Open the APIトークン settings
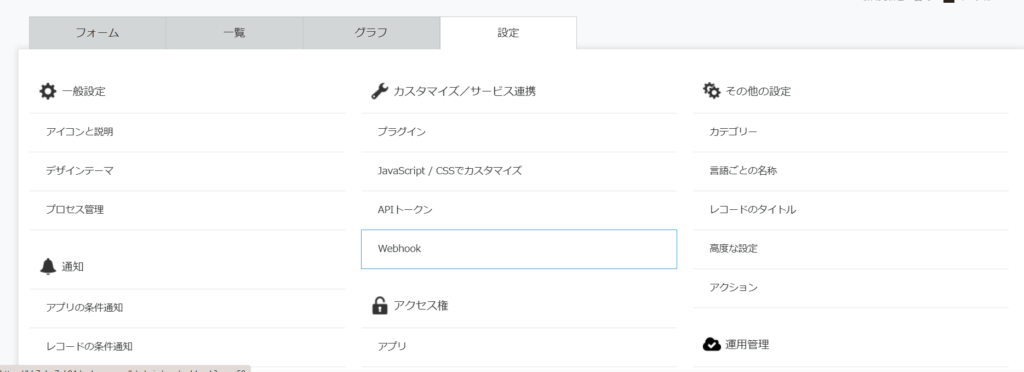Image resolution: width=1024 pixels, height=372 pixels. pyautogui.click(x=519, y=210)
